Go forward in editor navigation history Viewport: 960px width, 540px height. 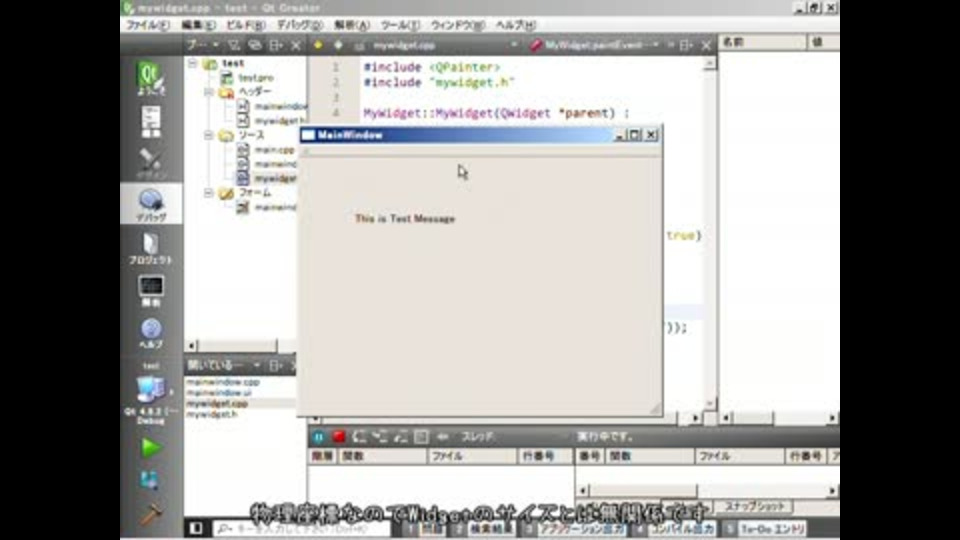[338, 45]
